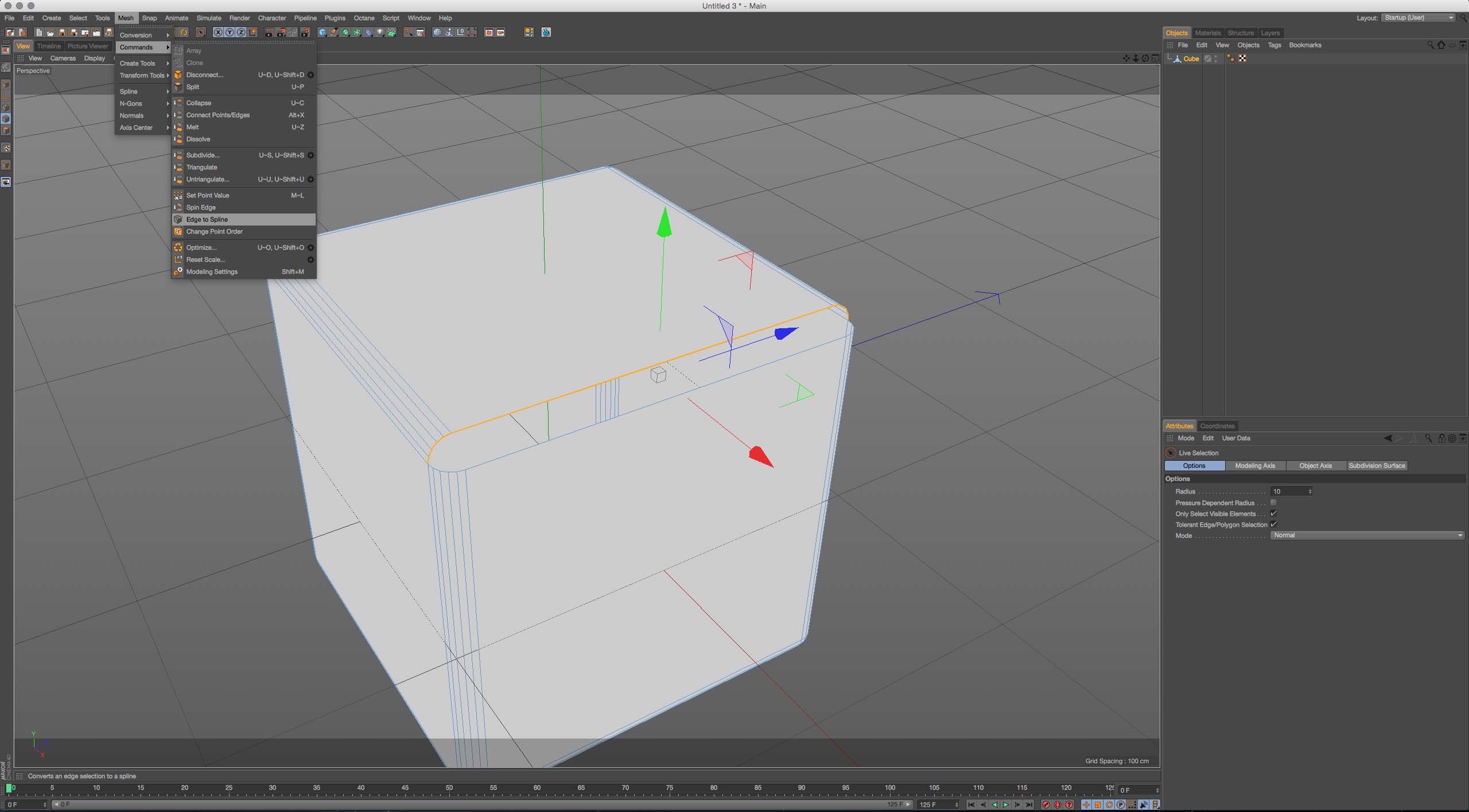Click the Cube object icon in Objects manager
1469x812 pixels.
[x=1177, y=59]
